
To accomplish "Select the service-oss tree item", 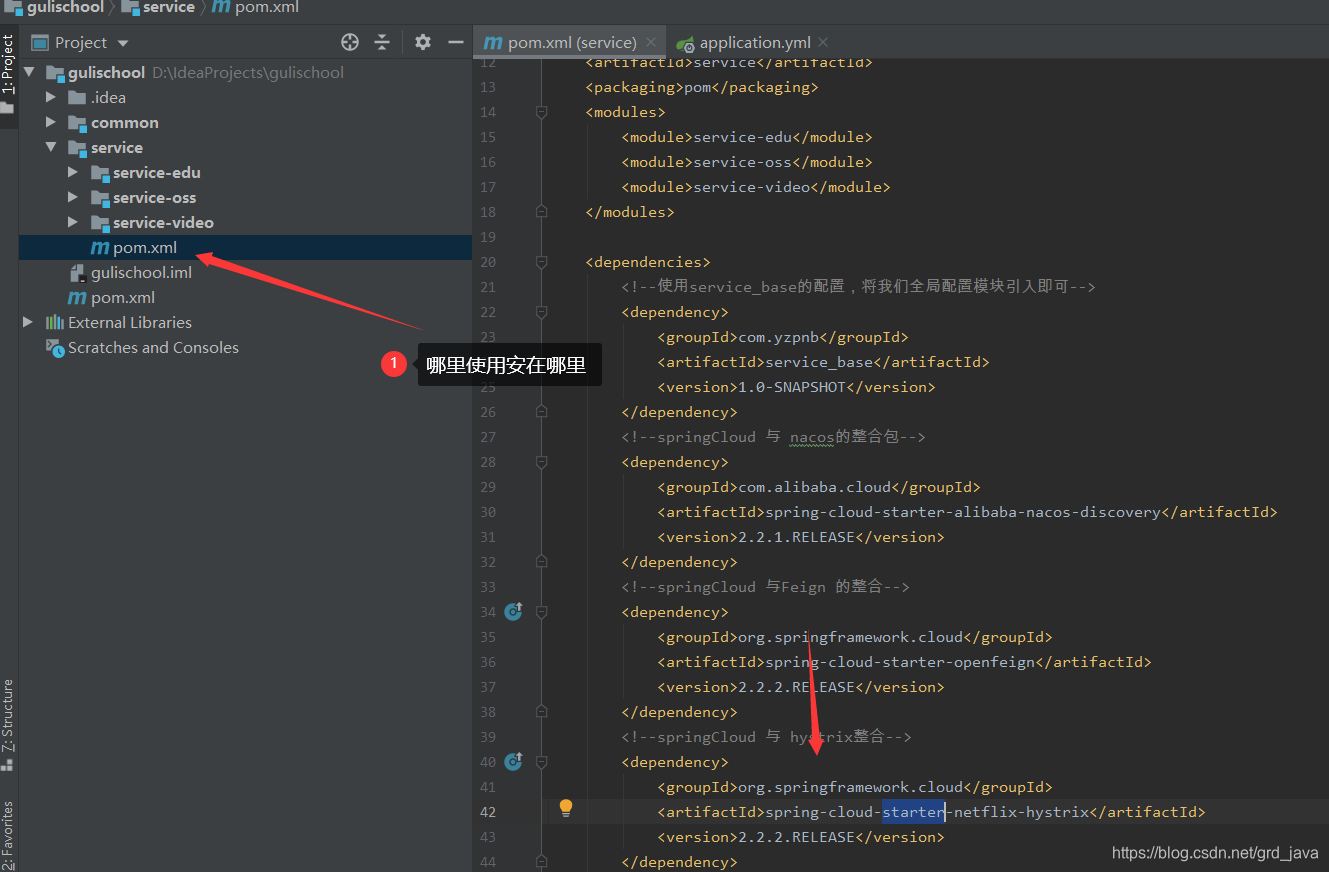I will 154,197.
